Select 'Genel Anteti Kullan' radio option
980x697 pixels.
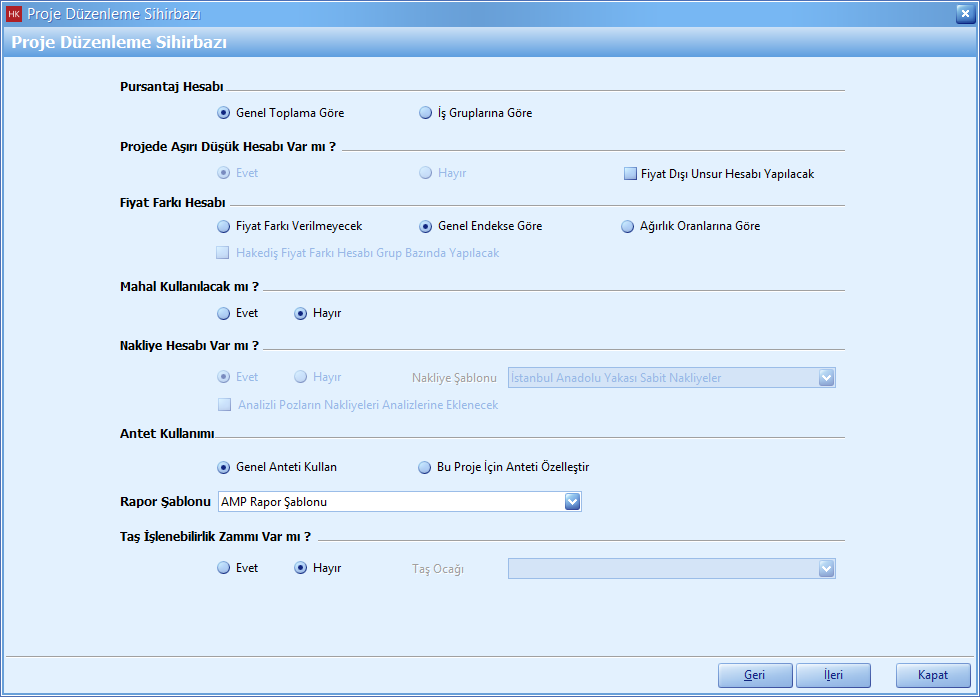click(224, 467)
